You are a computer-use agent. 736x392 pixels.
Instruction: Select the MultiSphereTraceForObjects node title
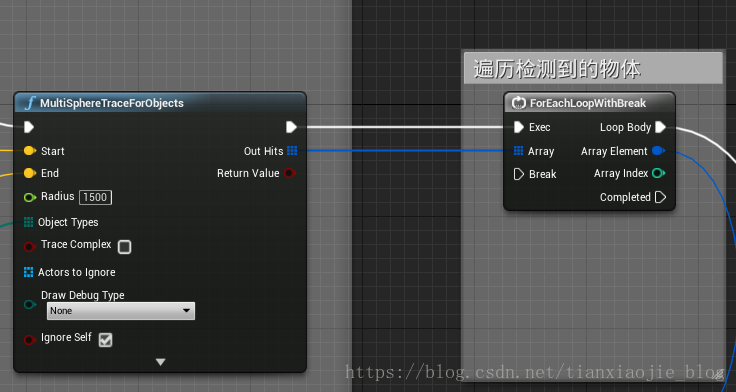pos(112,103)
